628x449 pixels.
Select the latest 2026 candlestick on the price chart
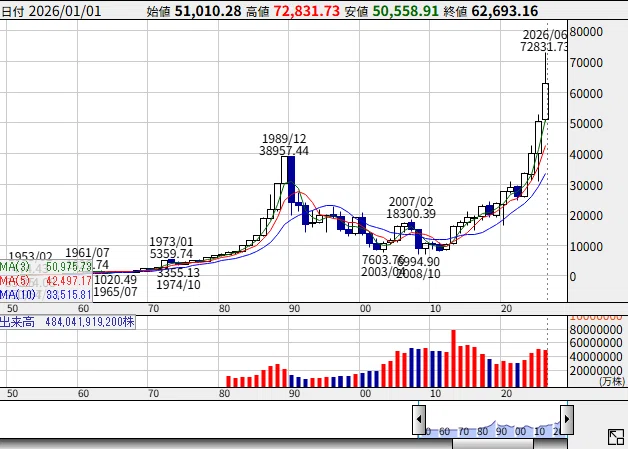point(545,101)
